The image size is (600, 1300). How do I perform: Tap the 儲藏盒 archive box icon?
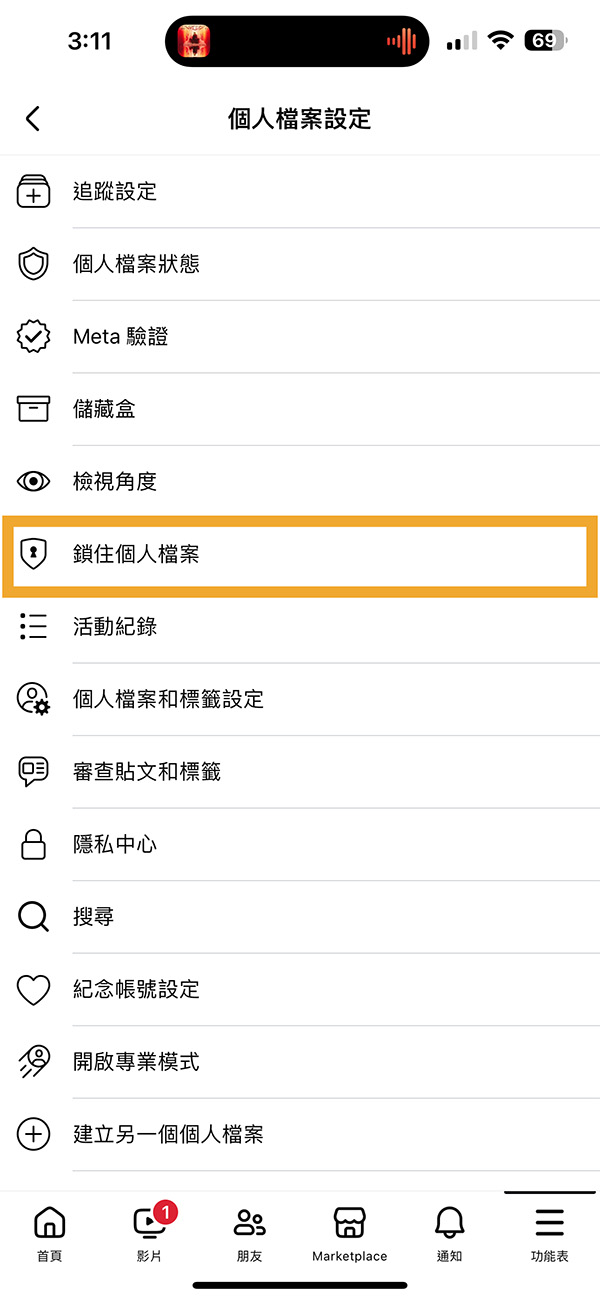click(x=33, y=409)
